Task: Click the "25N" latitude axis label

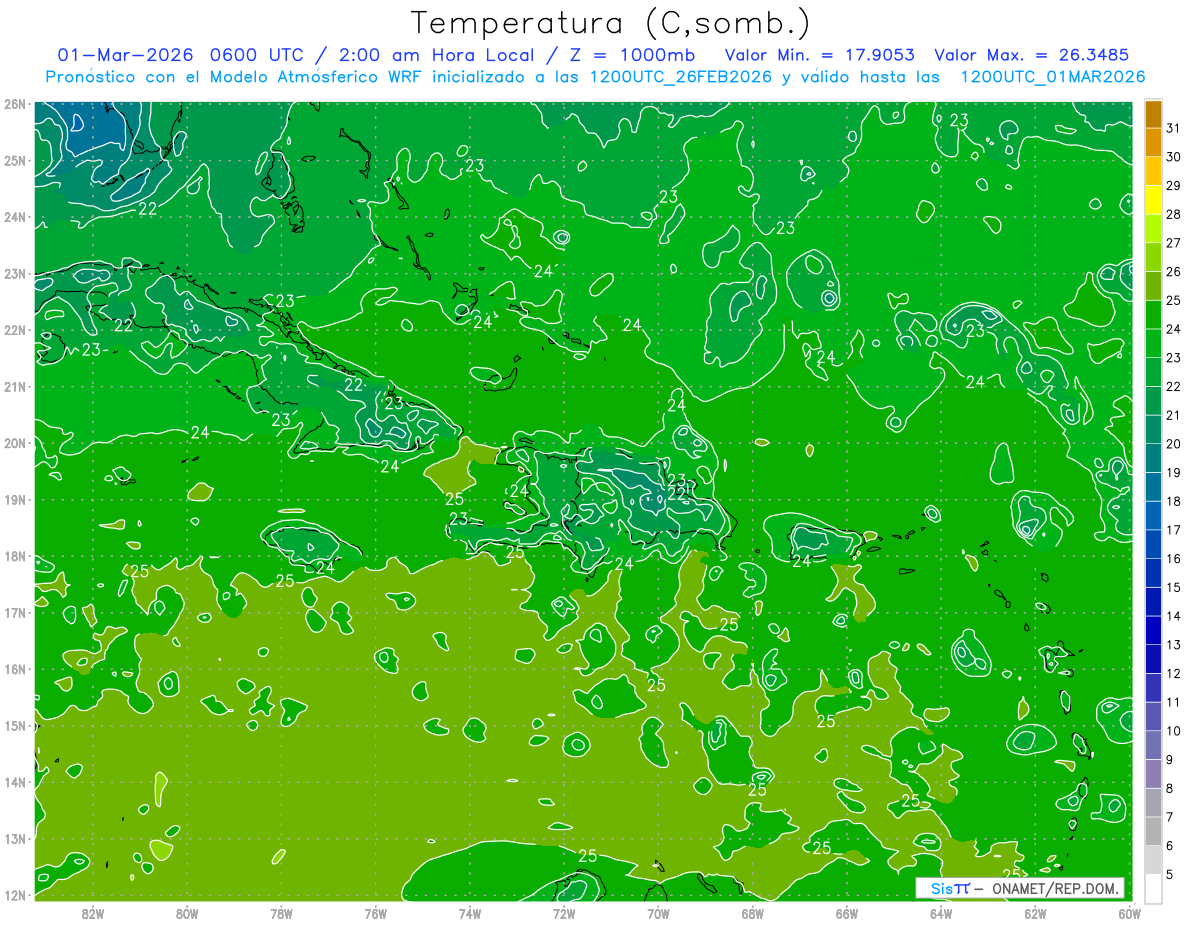Action: point(14,160)
